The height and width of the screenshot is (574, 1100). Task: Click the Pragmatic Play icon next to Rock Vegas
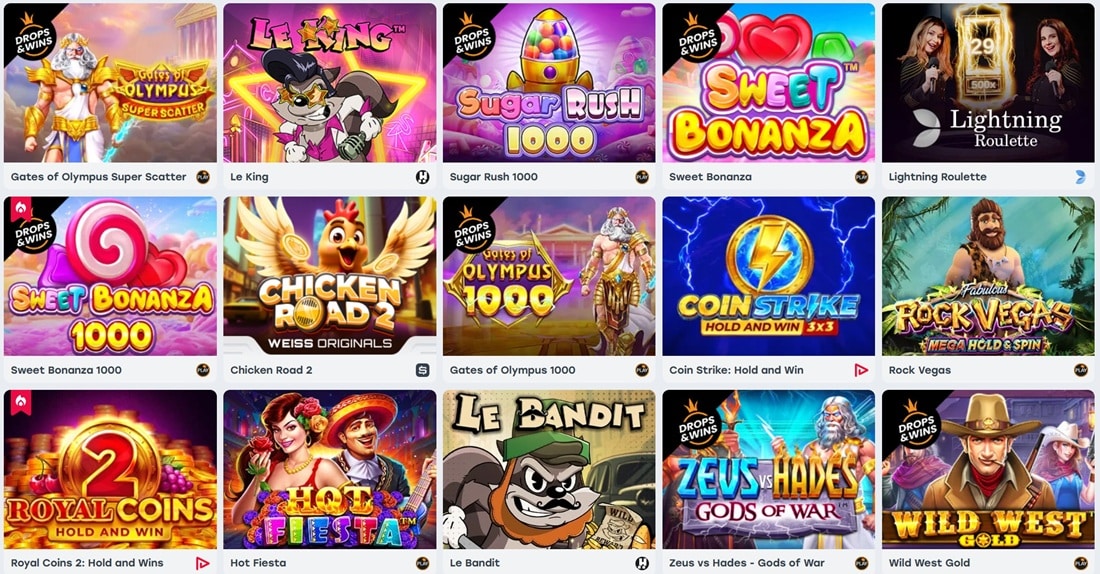1080,370
